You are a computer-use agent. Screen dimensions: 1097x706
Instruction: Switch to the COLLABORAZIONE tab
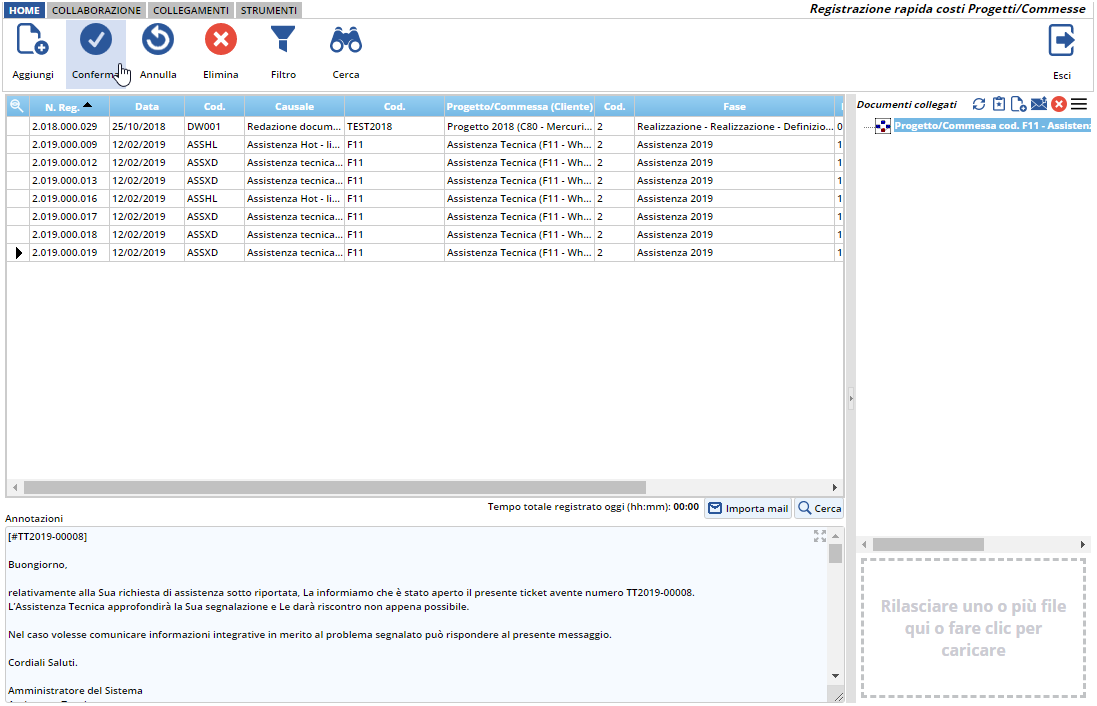coord(96,10)
